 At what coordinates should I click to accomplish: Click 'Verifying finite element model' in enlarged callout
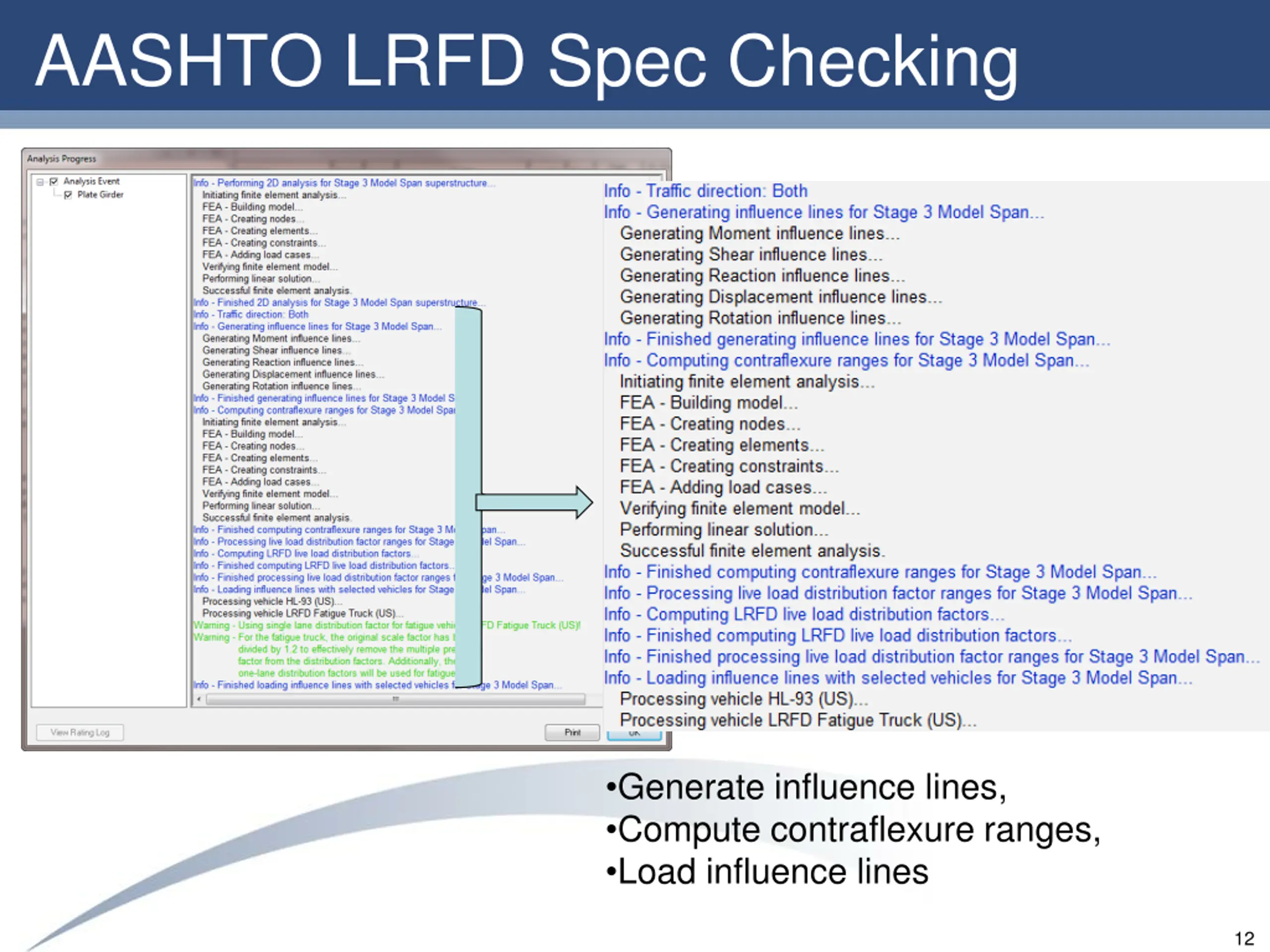click(x=740, y=509)
